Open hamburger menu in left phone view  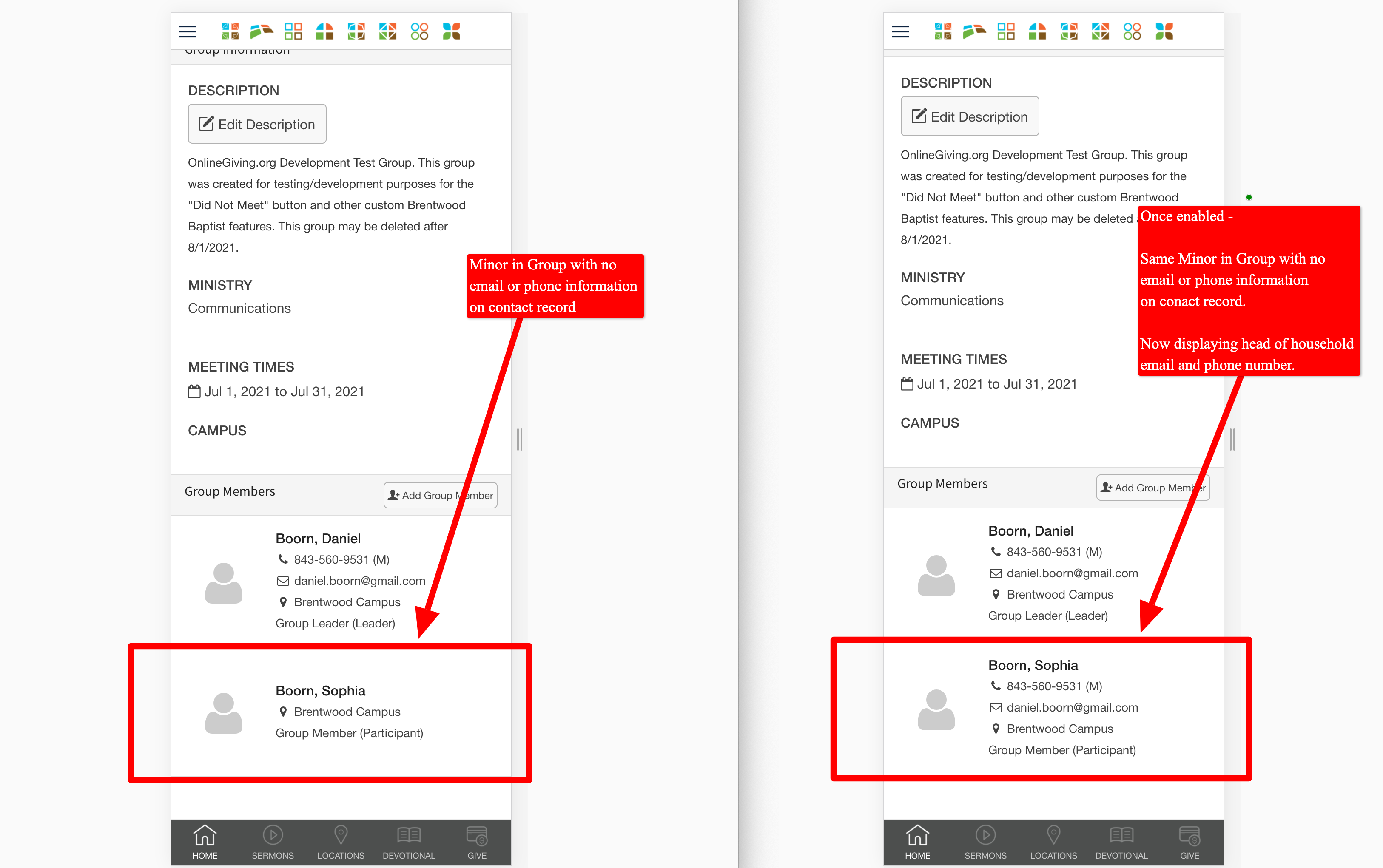[x=188, y=31]
